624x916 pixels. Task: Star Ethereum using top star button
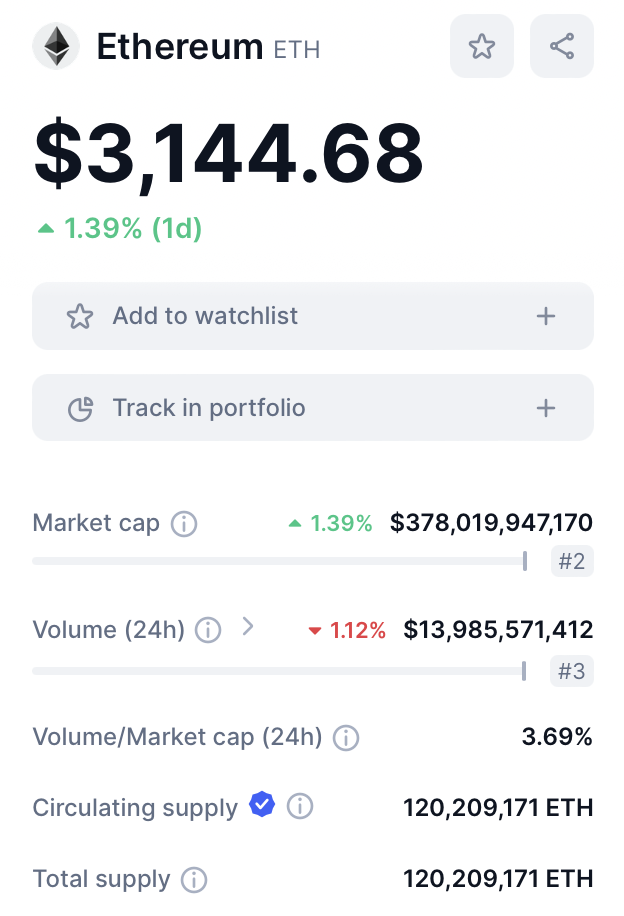coord(482,46)
